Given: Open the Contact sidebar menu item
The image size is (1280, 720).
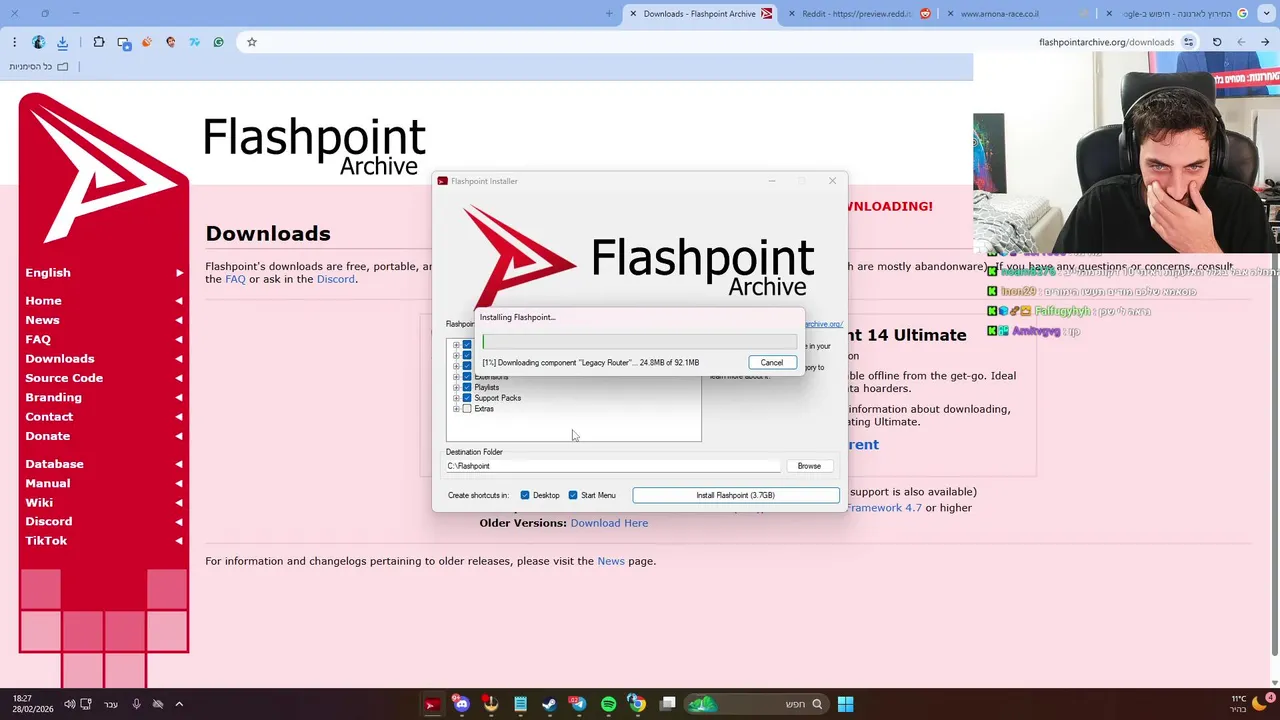Looking at the screenshot, I should 104,416.
